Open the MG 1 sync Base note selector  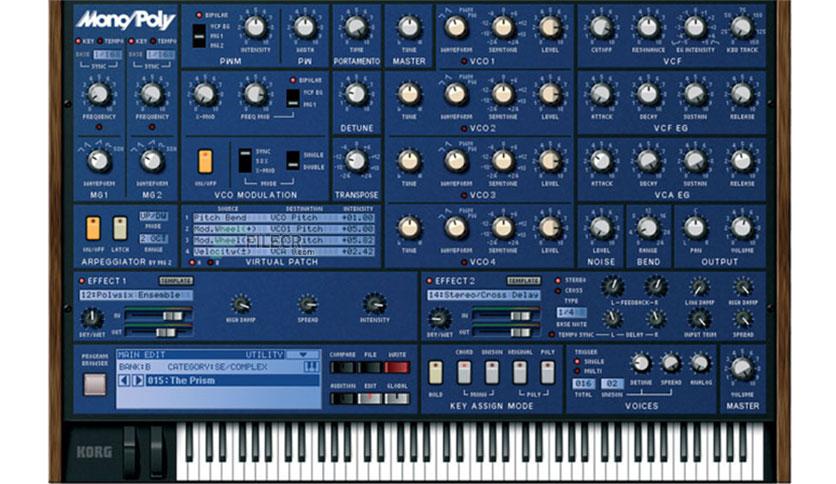click(x=107, y=55)
